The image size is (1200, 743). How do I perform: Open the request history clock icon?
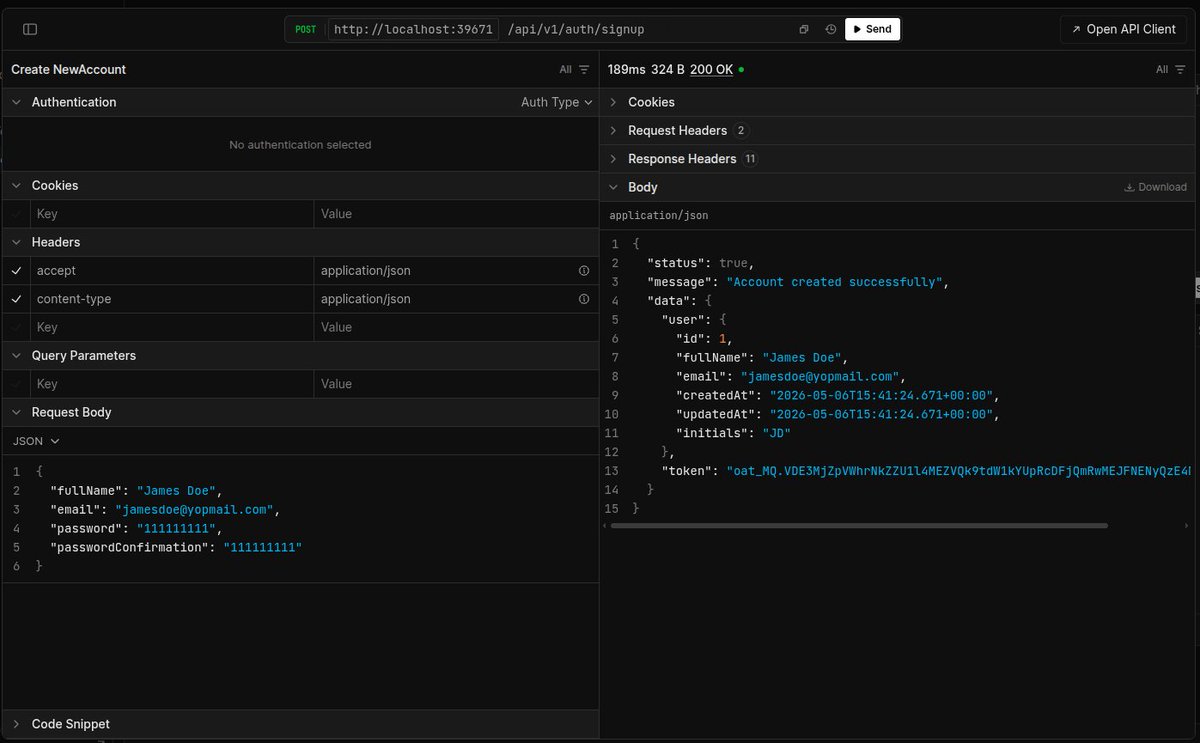click(830, 30)
